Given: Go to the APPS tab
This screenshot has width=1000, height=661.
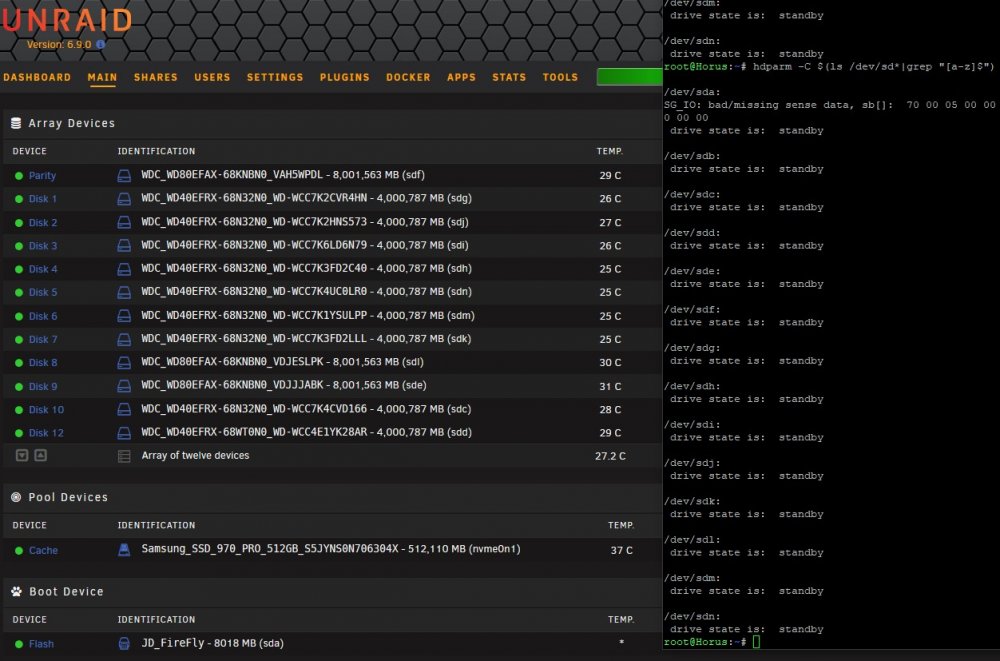Looking at the screenshot, I should (x=461, y=77).
